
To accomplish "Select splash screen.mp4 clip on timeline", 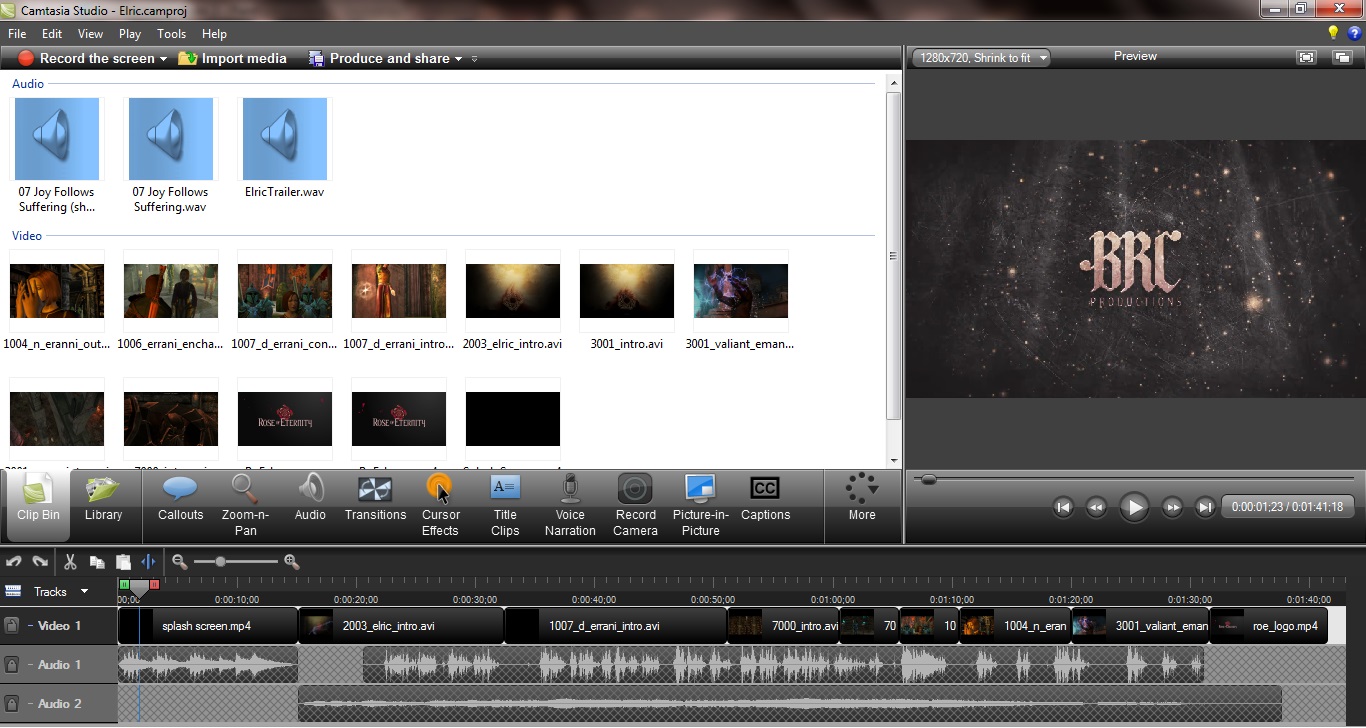I will 208,626.
